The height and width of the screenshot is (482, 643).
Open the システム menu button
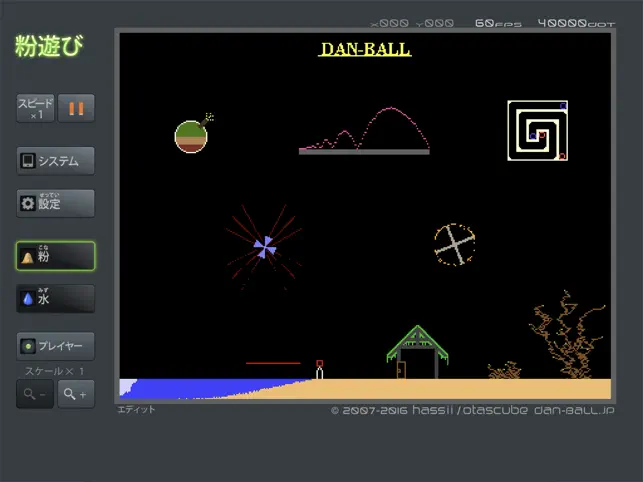pyautogui.click(x=55, y=161)
